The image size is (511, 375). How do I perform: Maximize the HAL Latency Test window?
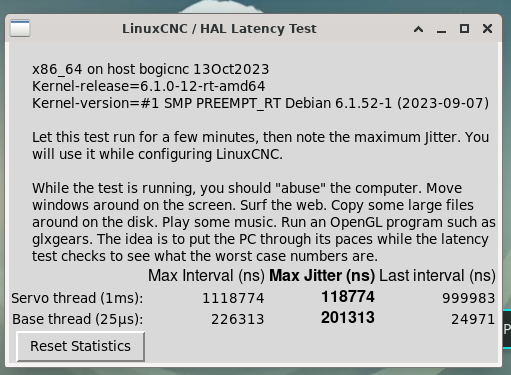464,29
